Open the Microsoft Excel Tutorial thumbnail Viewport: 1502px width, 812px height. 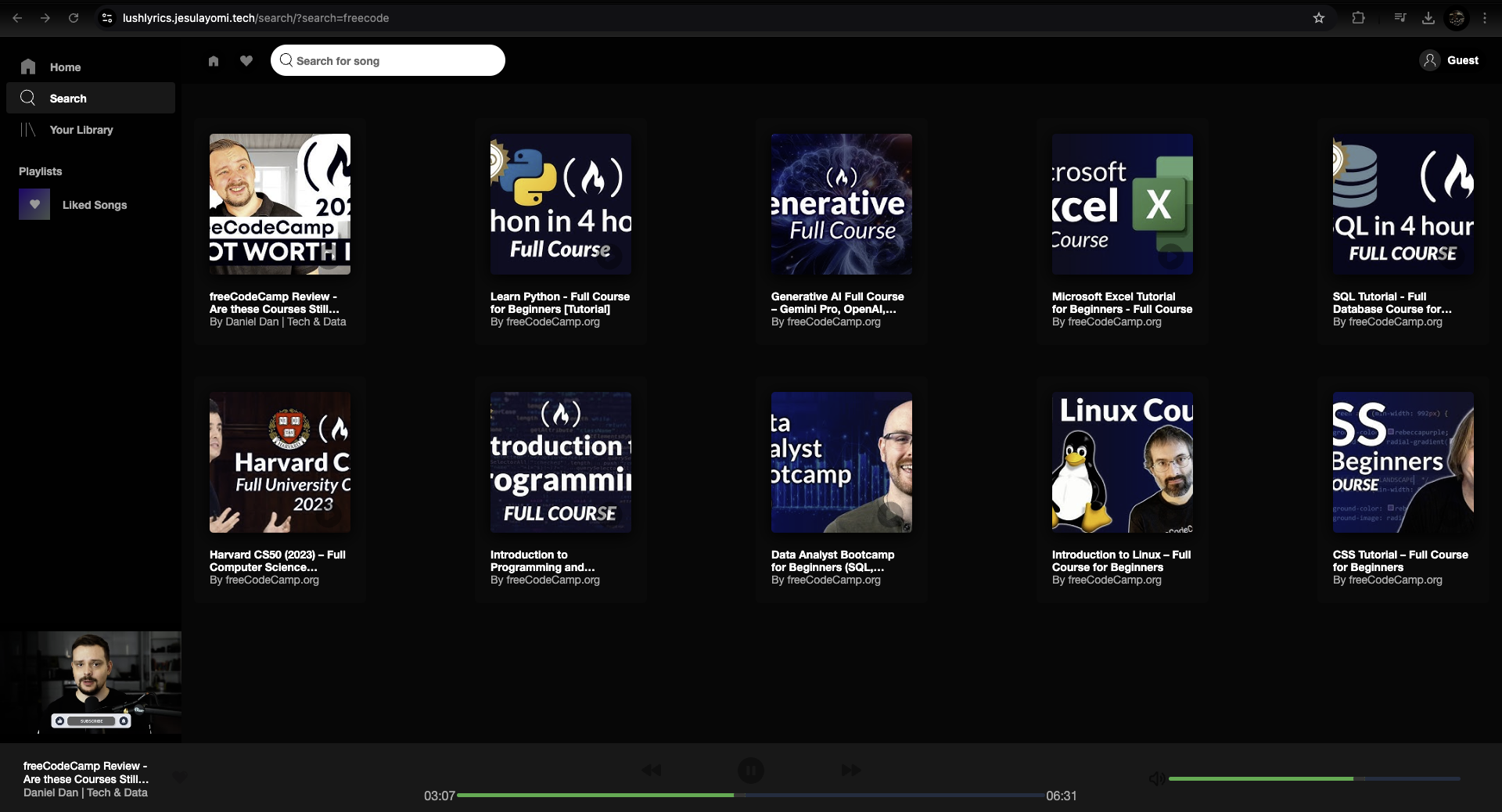[1123, 204]
